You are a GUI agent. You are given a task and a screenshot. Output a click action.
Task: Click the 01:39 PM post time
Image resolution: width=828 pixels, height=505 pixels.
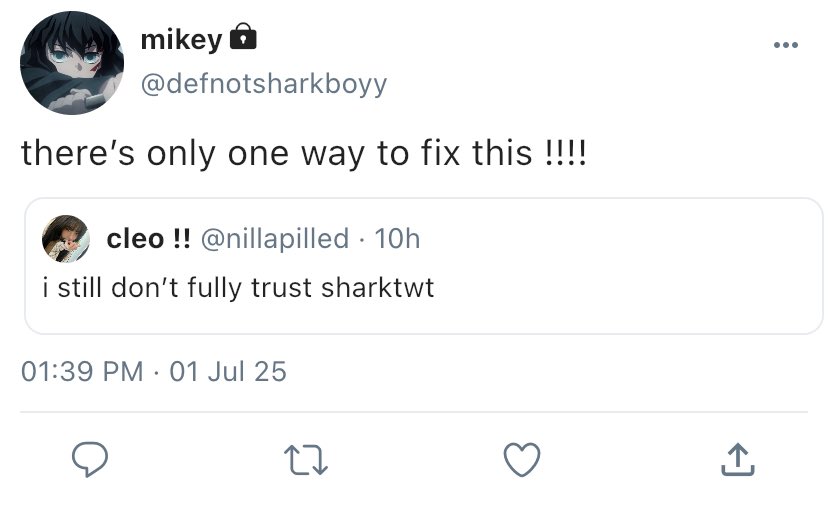click(82, 372)
